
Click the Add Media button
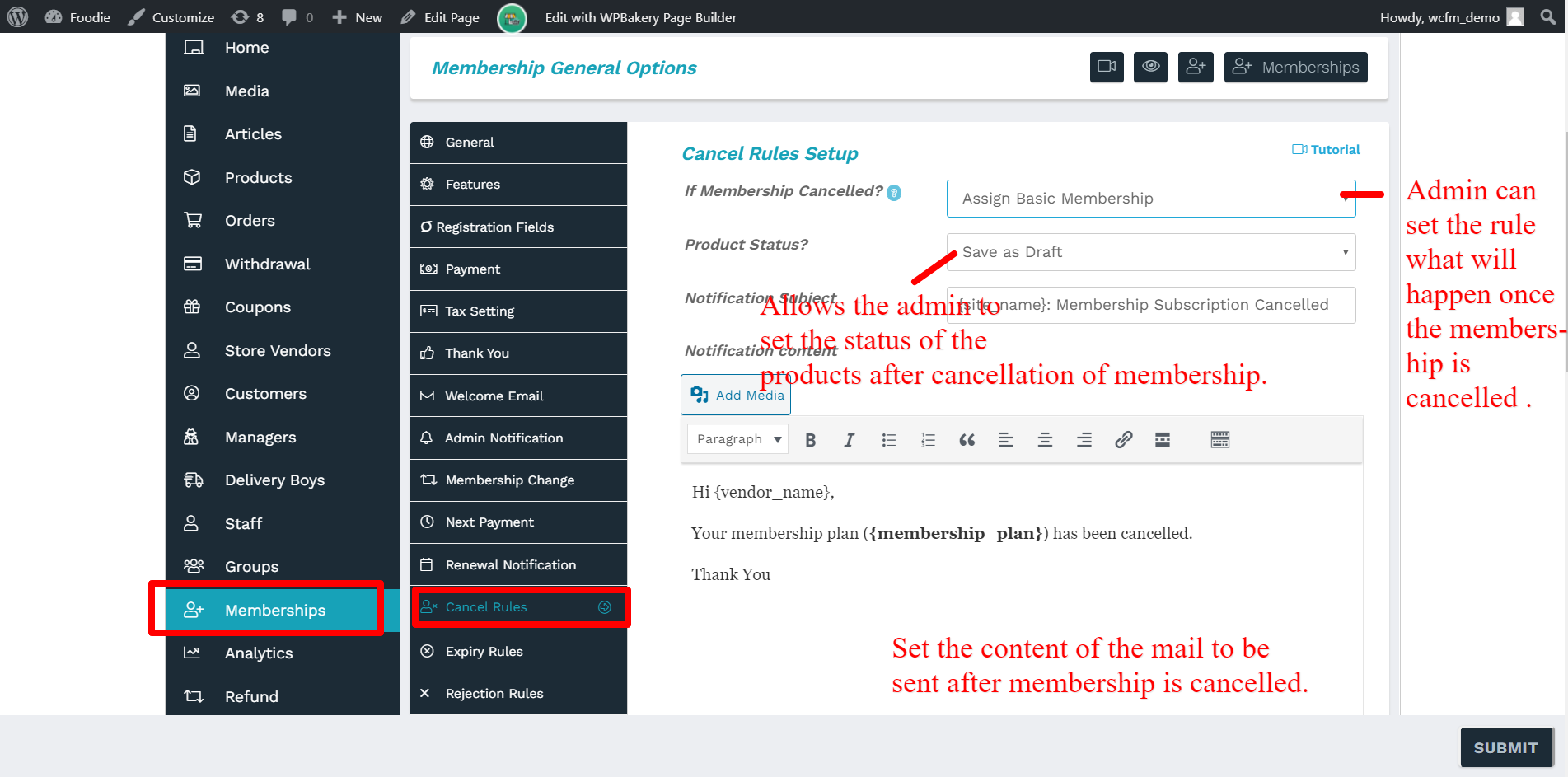[x=736, y=395]
